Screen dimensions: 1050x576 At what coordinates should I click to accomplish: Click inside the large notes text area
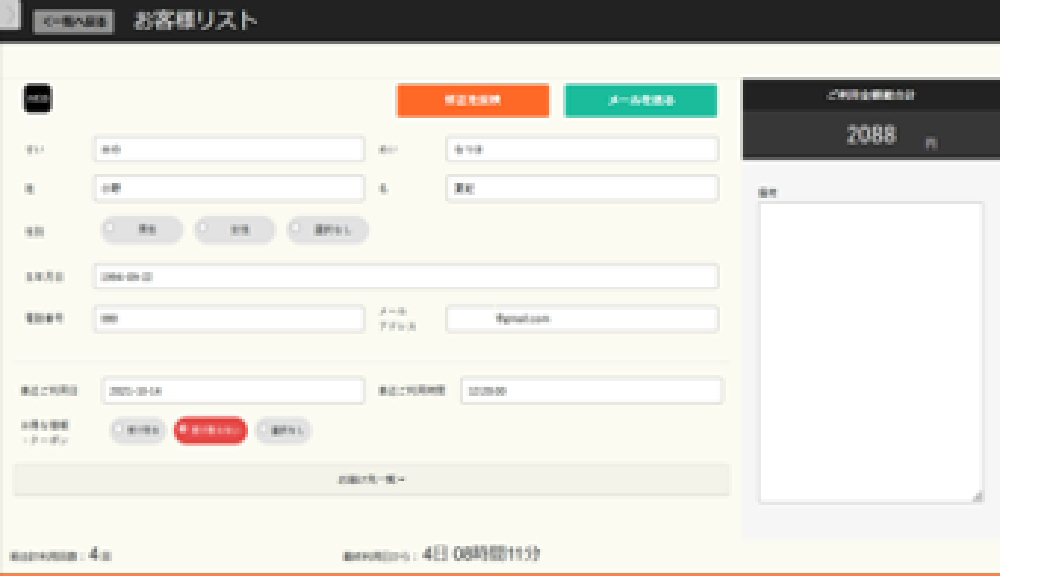(x=870, y=350)
